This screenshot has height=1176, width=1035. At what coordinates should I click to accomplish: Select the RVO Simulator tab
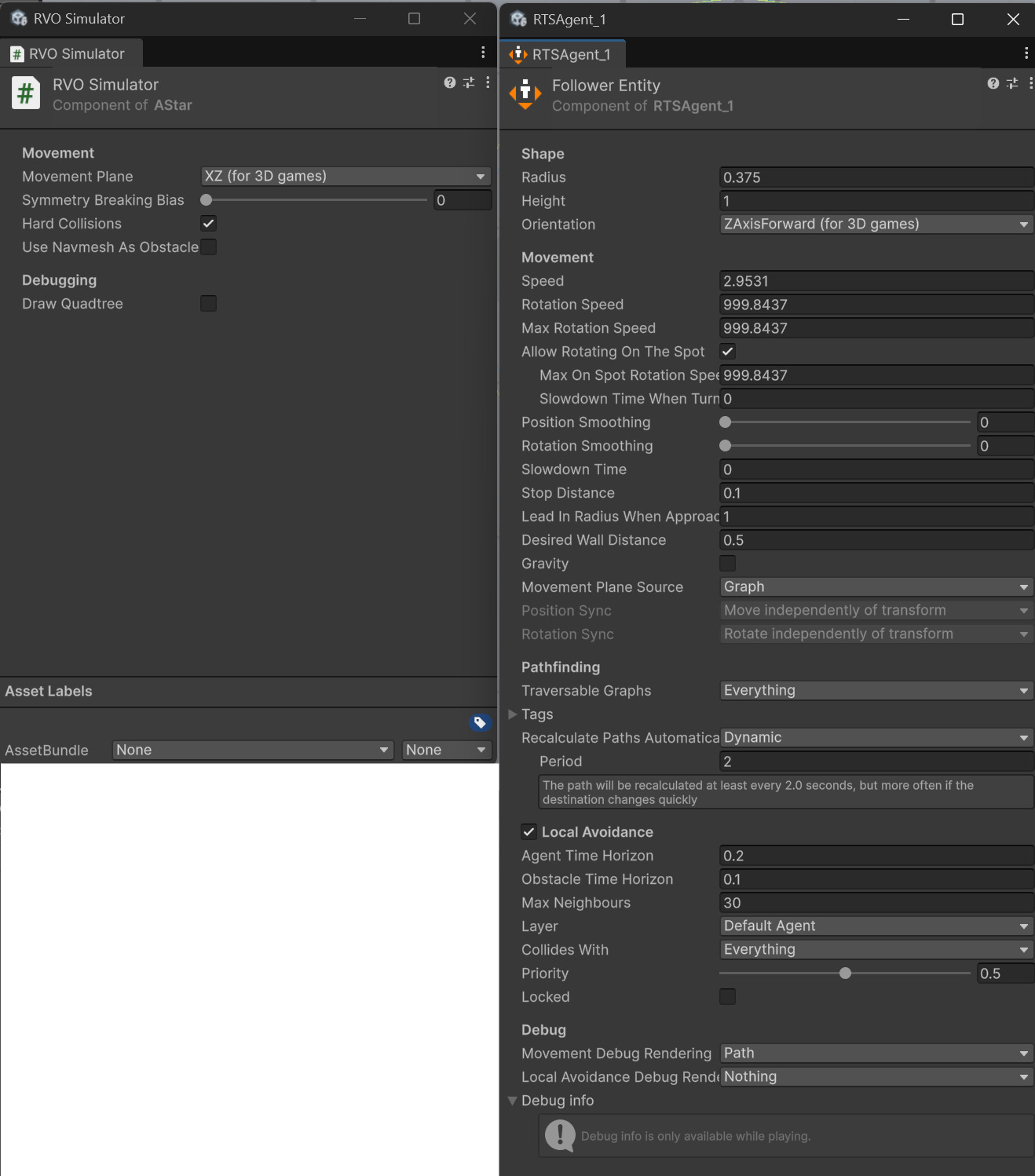click(x=71, y=53)
